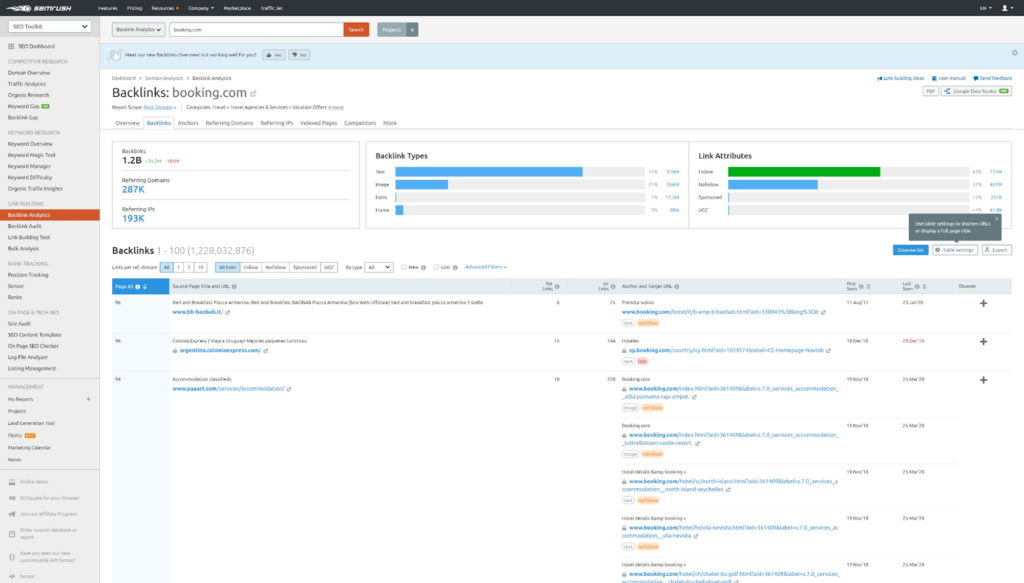Click info icon in Page AS column header
Image resolution: width=1024 pixels, height=583 pixels.
138,287
